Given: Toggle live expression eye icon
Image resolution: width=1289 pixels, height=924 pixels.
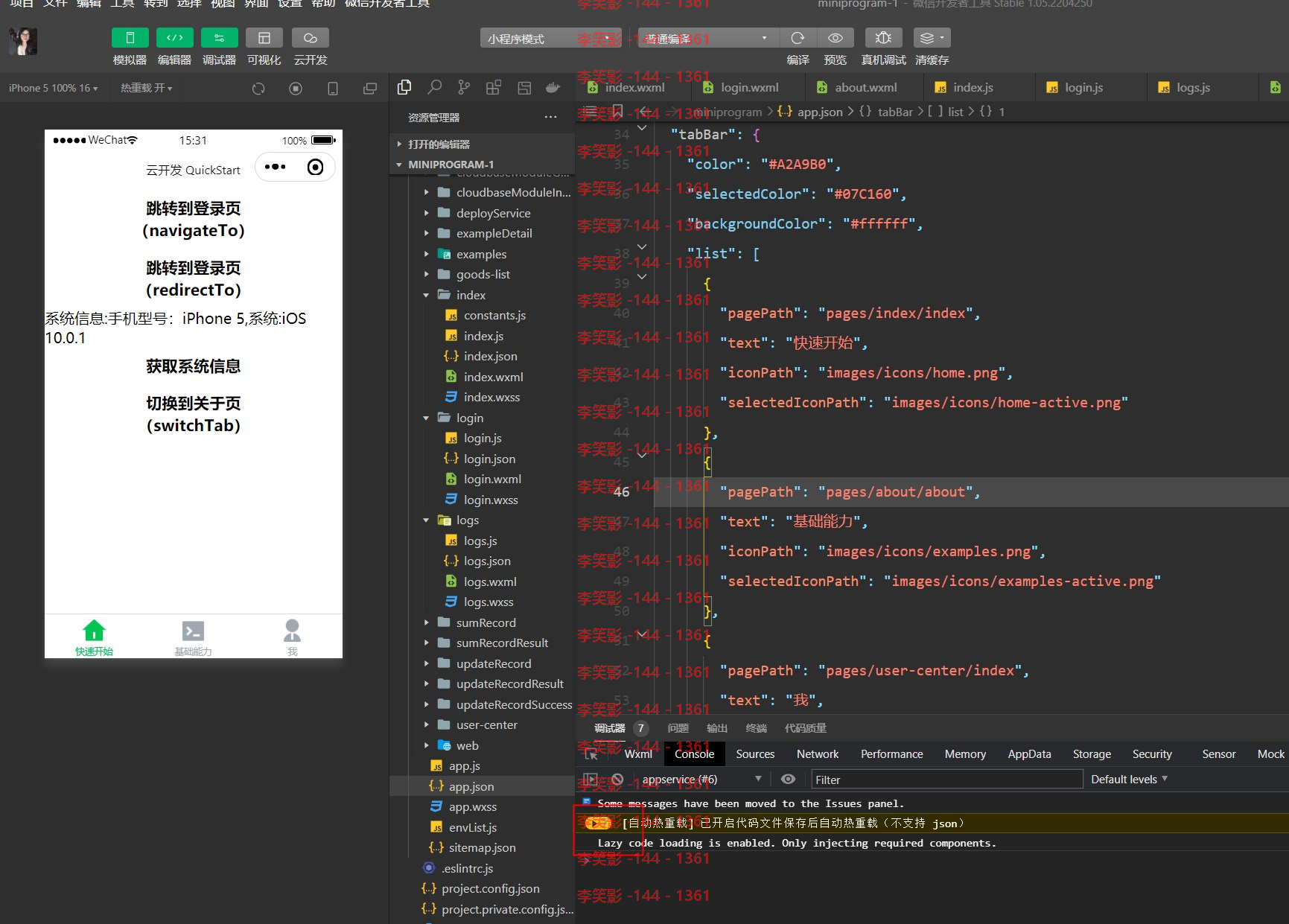Looking at the screenshot, I should (788, 779).
